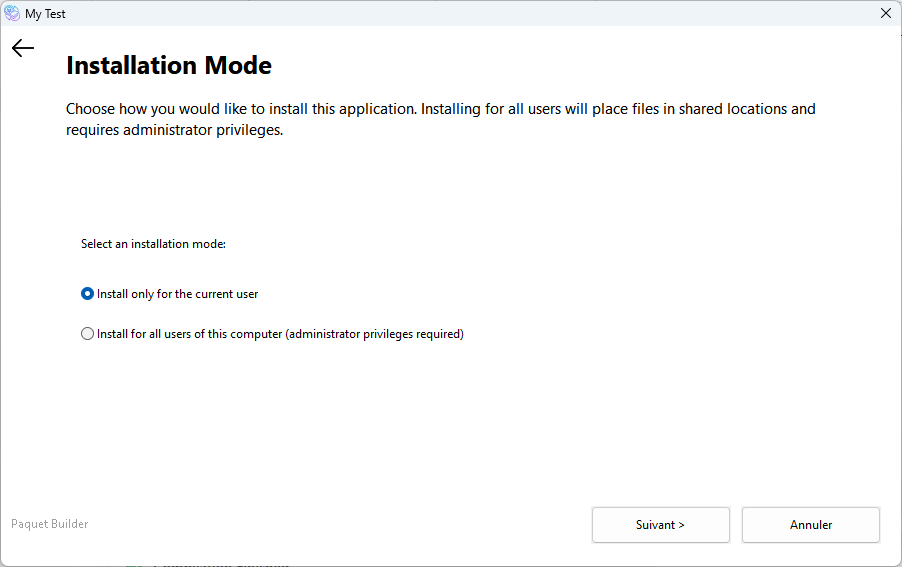Viewport: 902px width, 567px height.
Task: Click the My Test app icon
Action: tap(12, 13)
